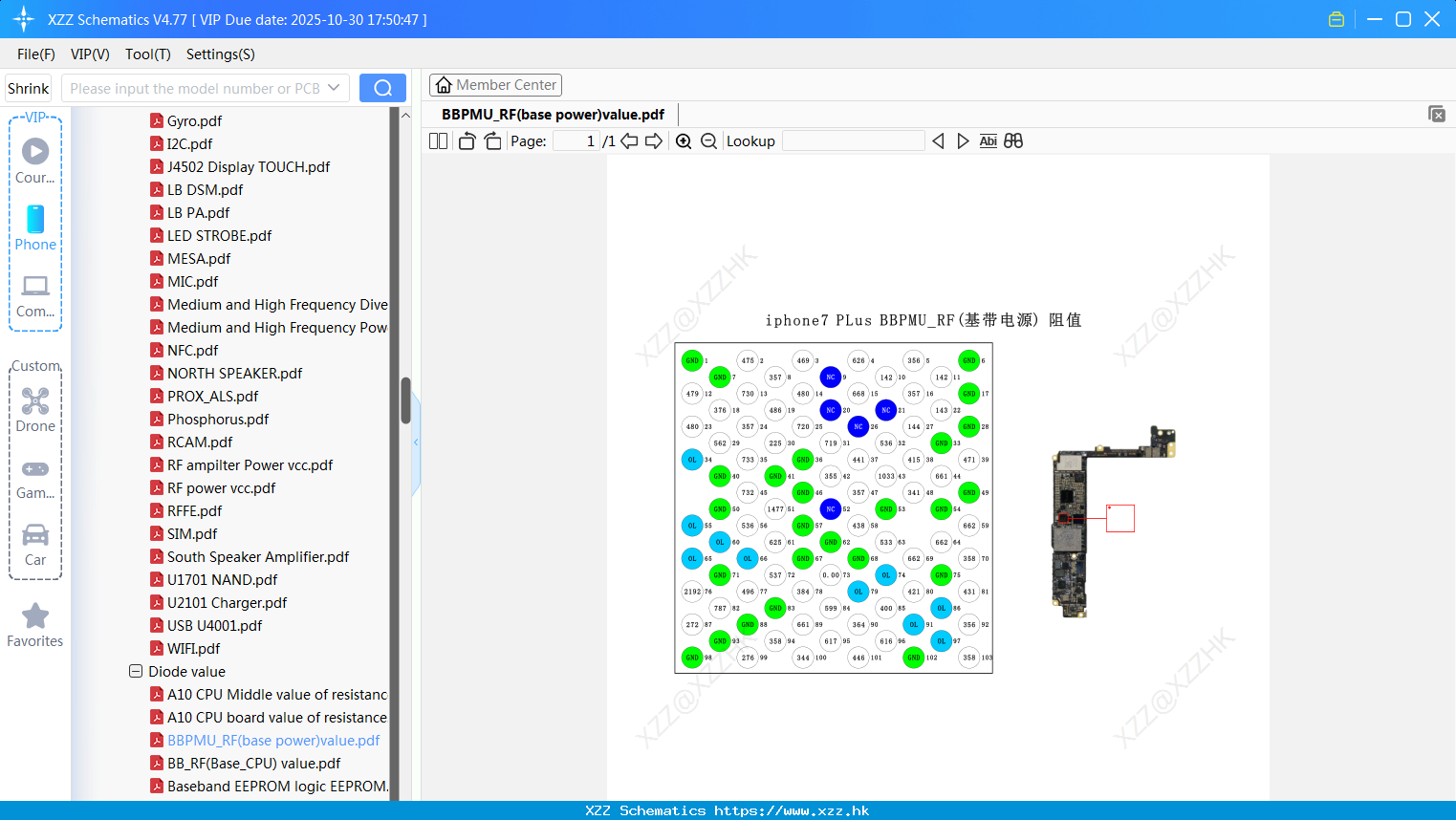The height and width of the screenshot is (820, 1456).
Task: Toggle the two-page layout view icon
Action: (438, 141)
